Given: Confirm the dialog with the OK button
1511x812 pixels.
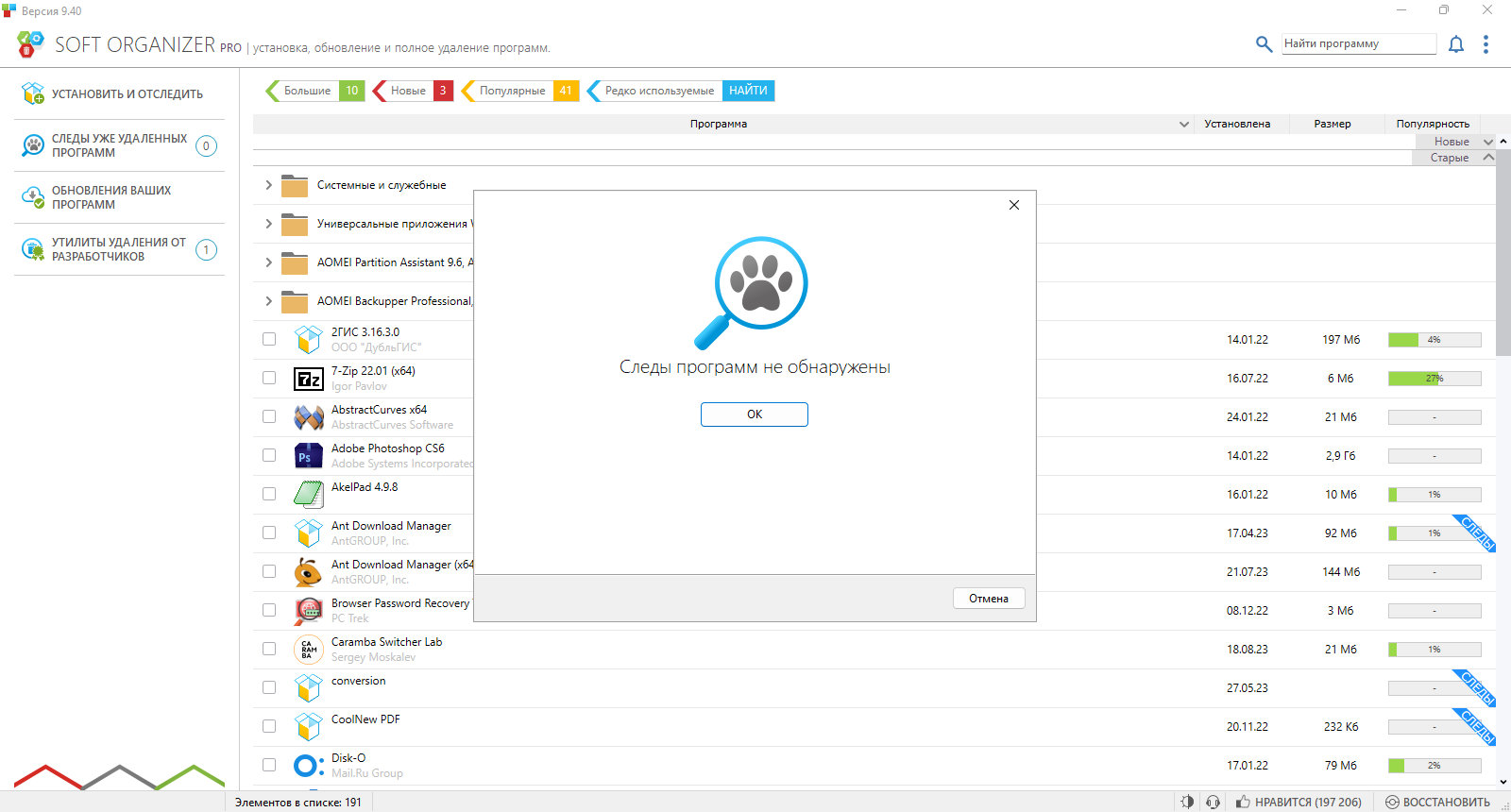Looking at the screenshot, I should coord(755,414).
